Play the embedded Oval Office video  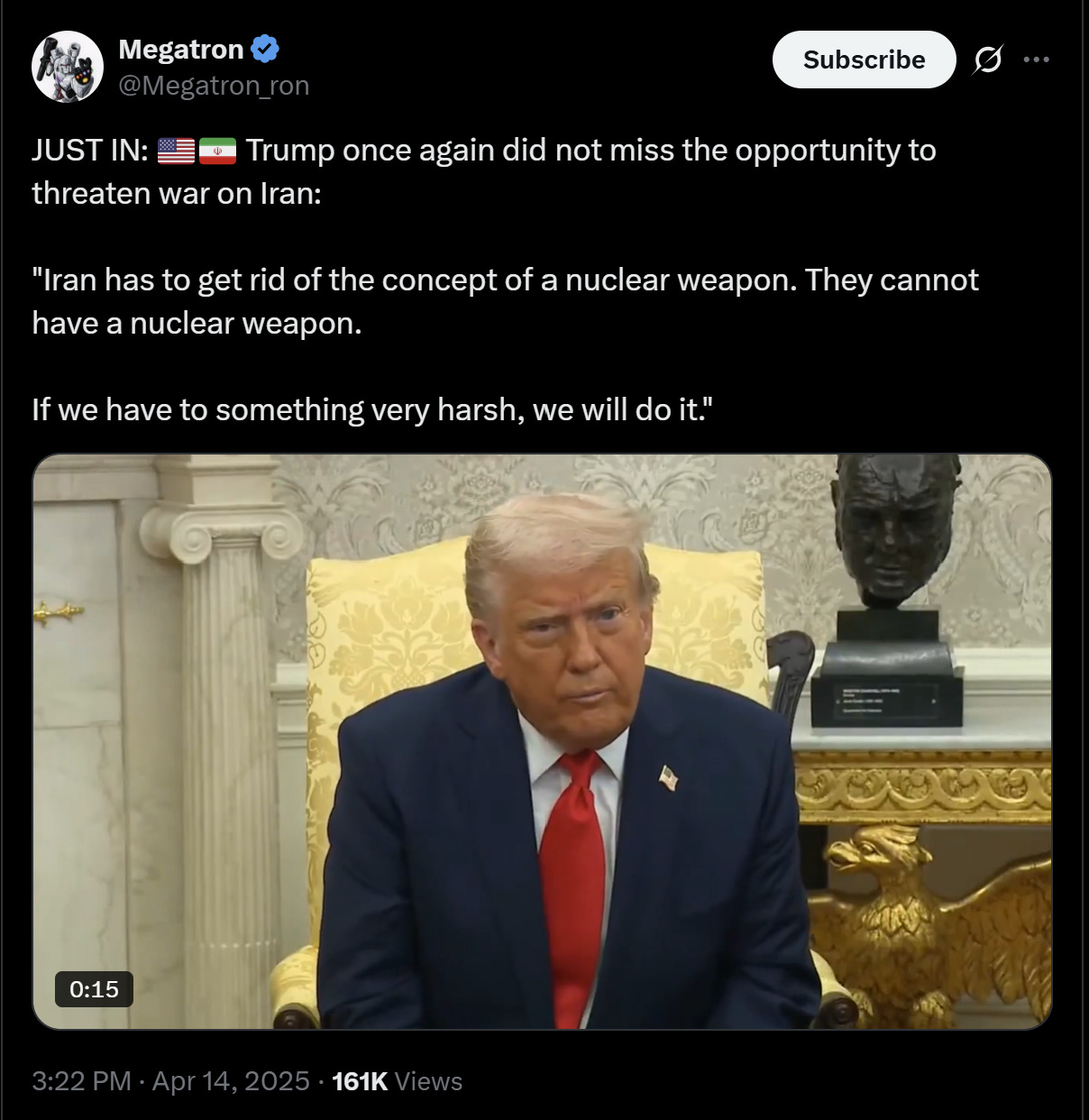543,741
